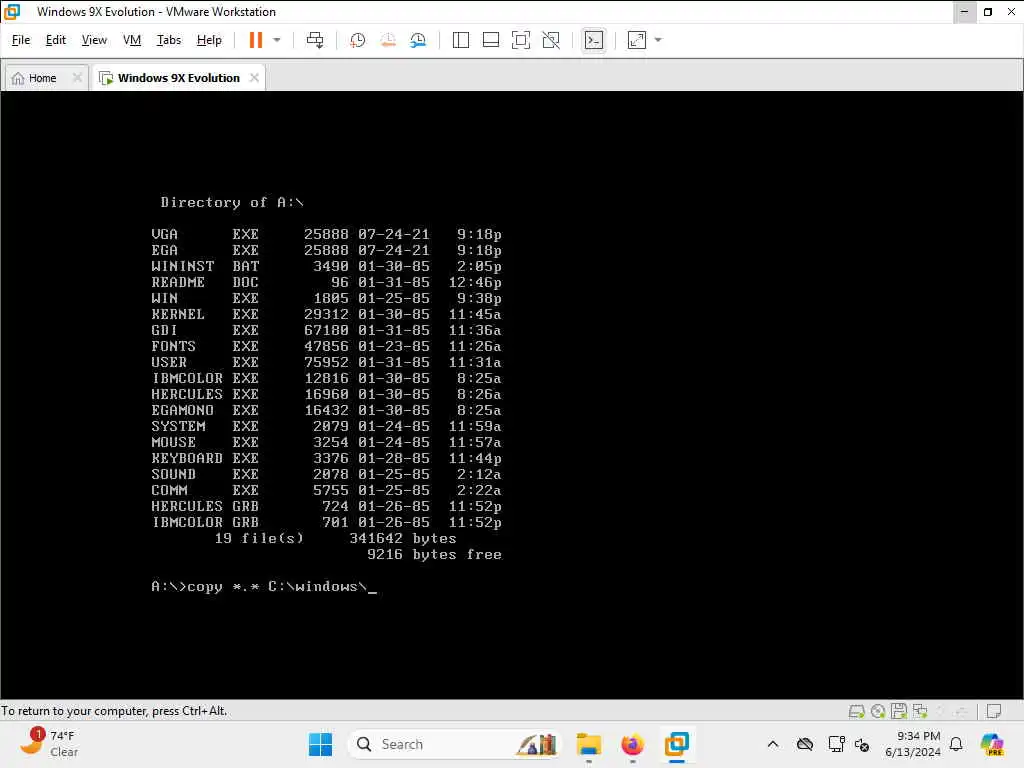
Task: Open the View menu
Action: point(94,40)
